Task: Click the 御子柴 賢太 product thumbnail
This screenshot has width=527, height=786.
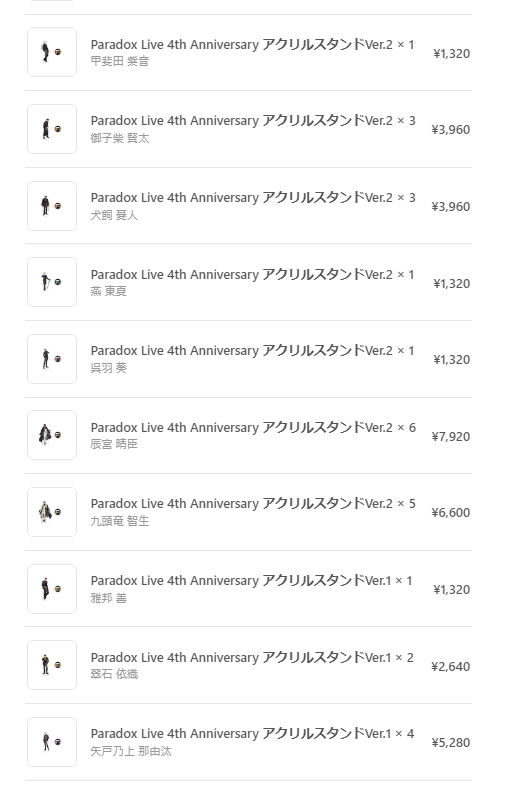Action: click(52, 129)
